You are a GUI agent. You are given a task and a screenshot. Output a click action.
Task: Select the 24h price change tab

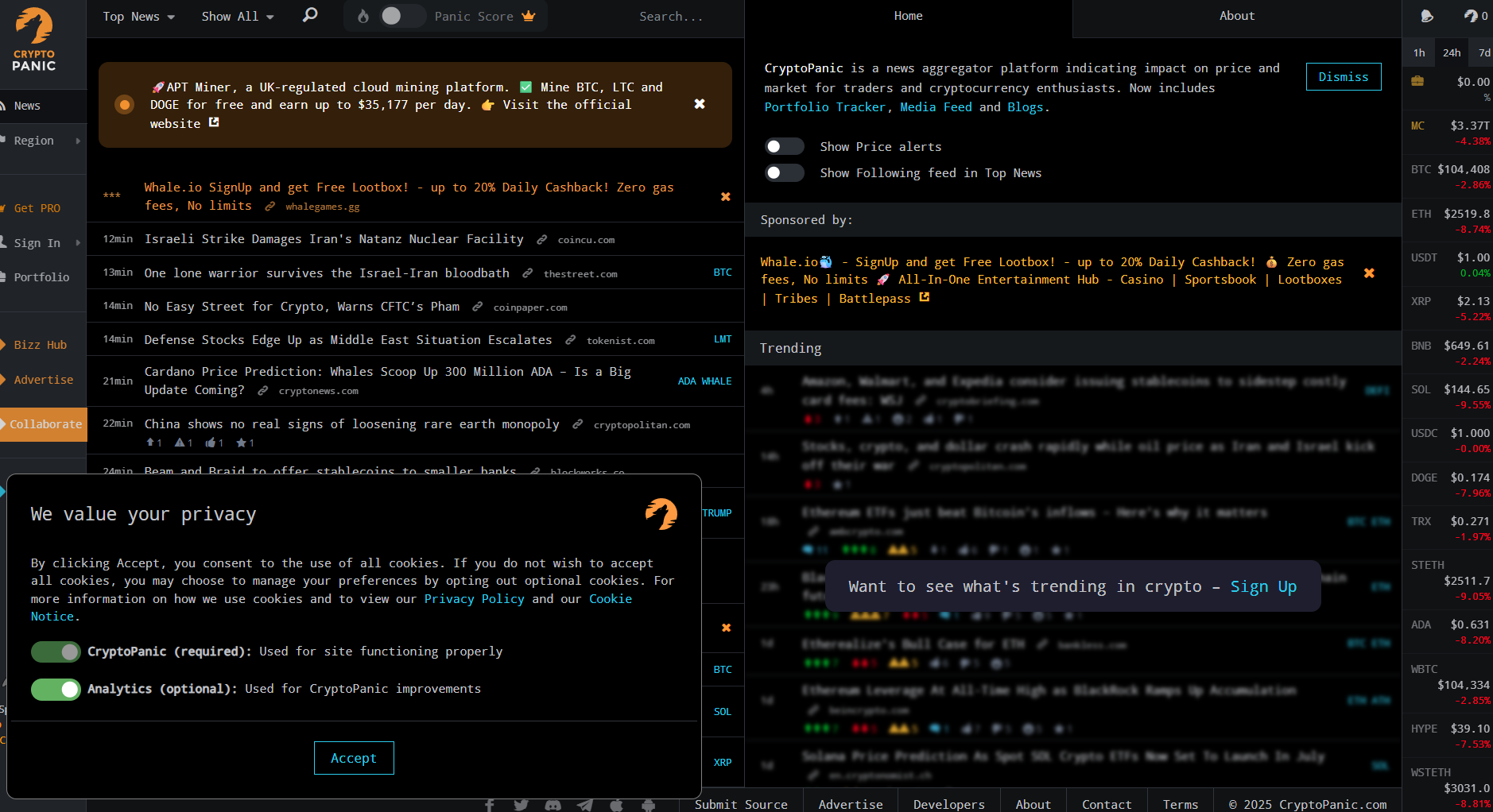click(x=1452, y=52)
